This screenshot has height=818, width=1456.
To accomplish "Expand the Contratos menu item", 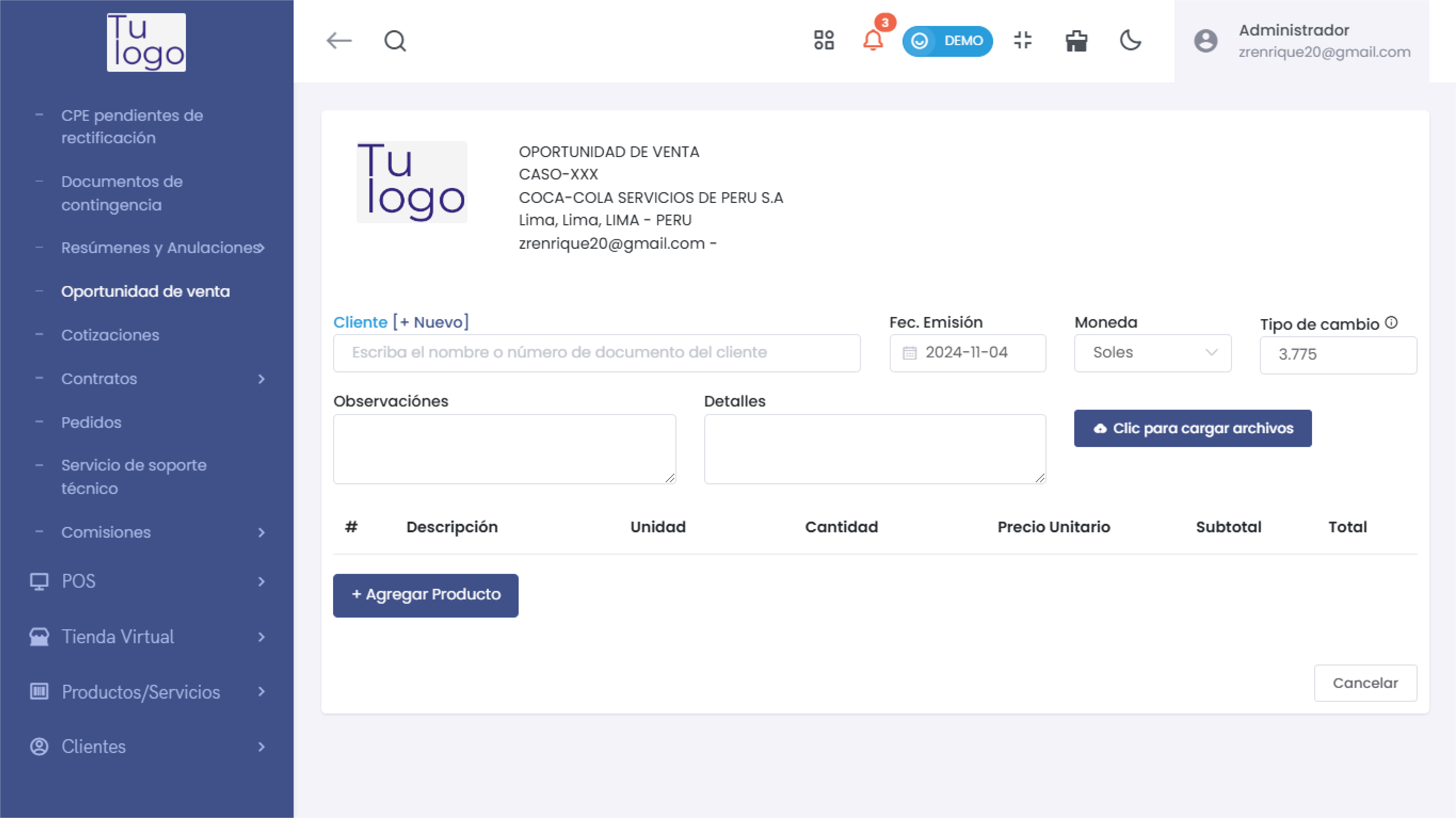I will point(99,378).
